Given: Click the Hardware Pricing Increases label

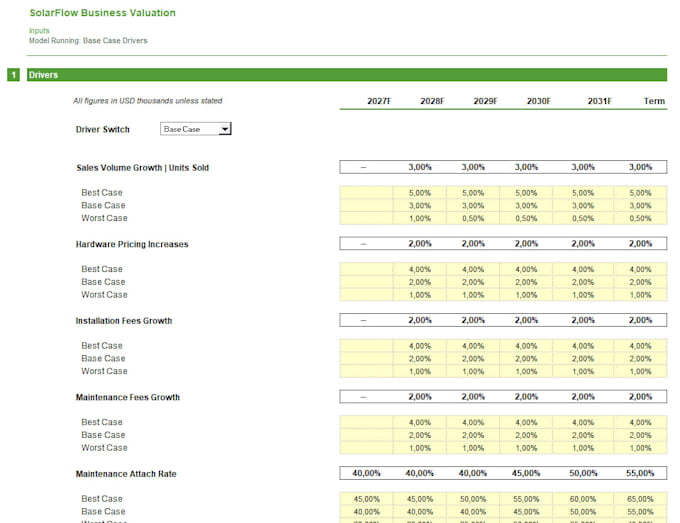Looking at the screenshot, I should point(132,244).
